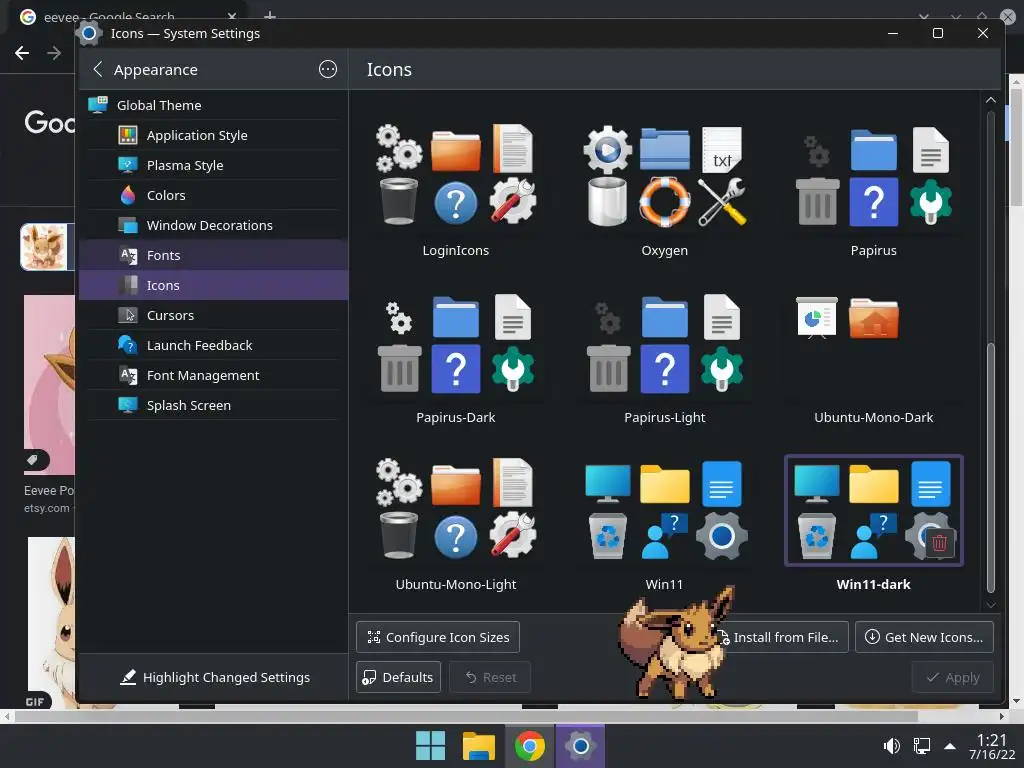Image resolution: width=1024 pixels, height=768 pixels.
Task: Restore settings with Defaults button
Action: 398,677
